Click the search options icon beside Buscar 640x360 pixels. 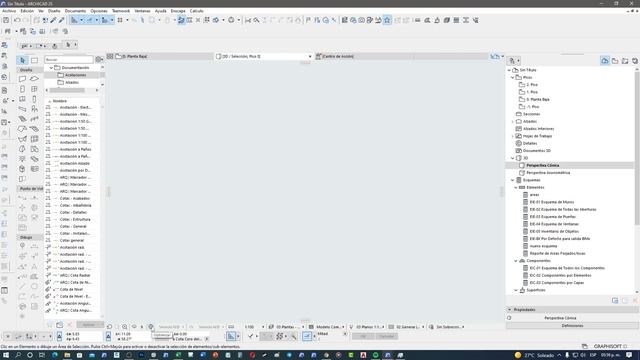point(99,60)
